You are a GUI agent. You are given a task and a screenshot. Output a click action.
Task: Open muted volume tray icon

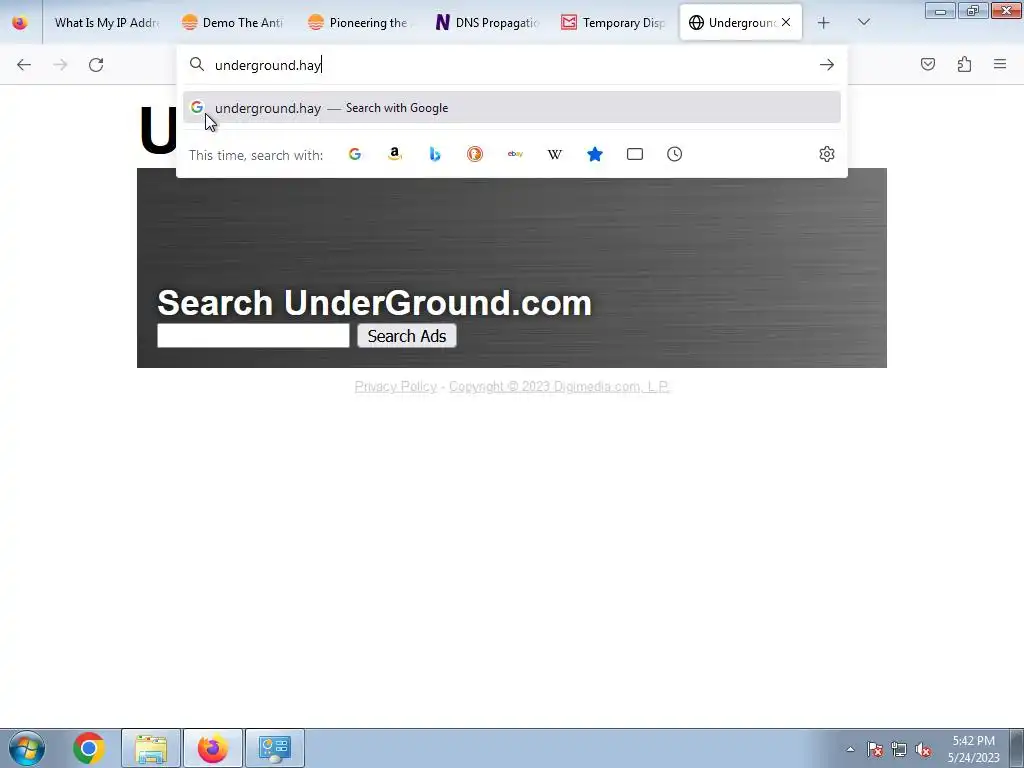pos(923,749)
